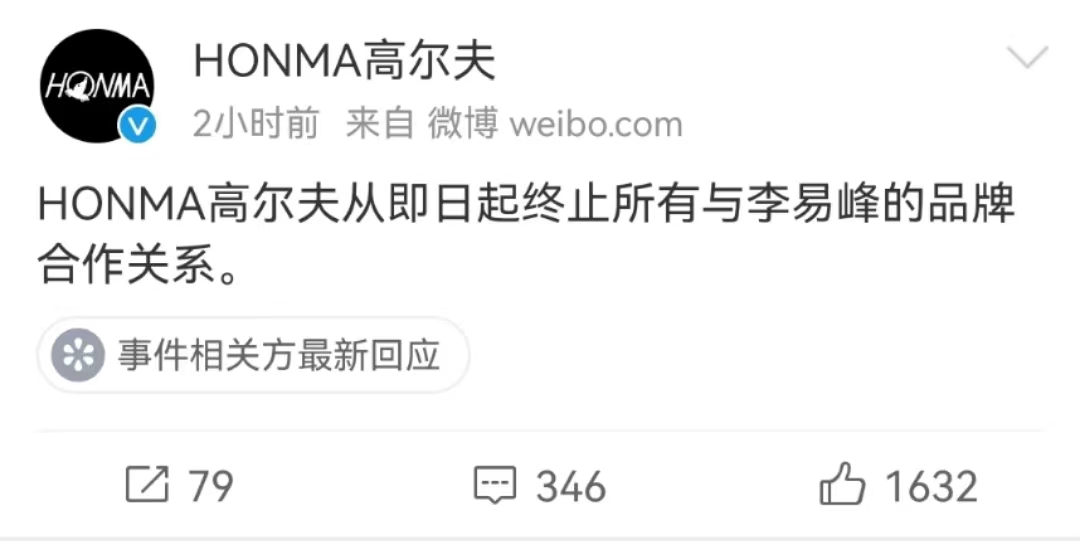Click the 2小时前 timestamp

click(x=256, y=124)
